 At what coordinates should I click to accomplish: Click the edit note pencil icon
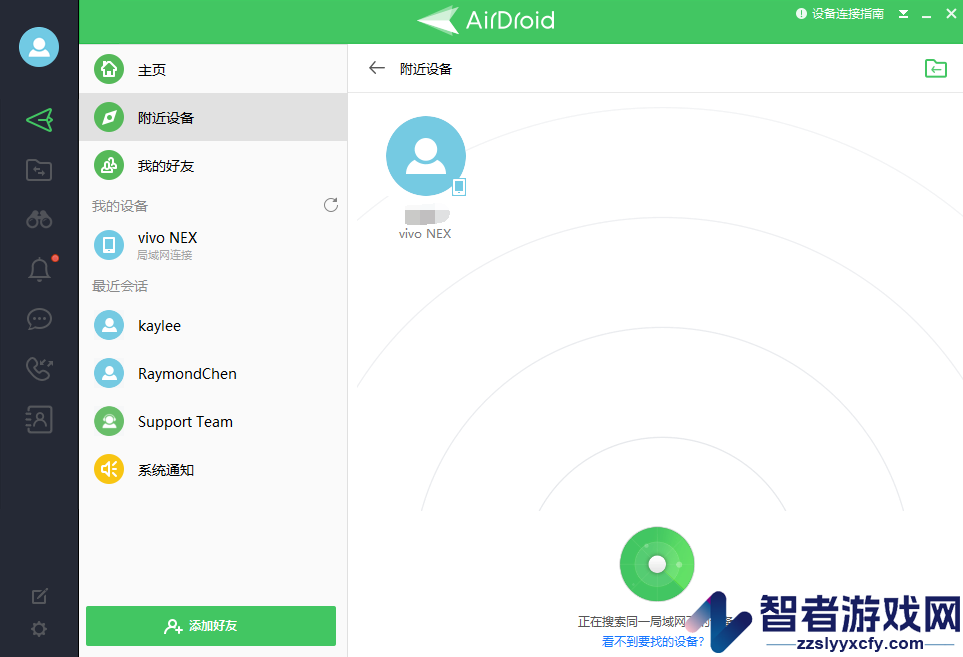pyautogui.click(x=39, y=596)
